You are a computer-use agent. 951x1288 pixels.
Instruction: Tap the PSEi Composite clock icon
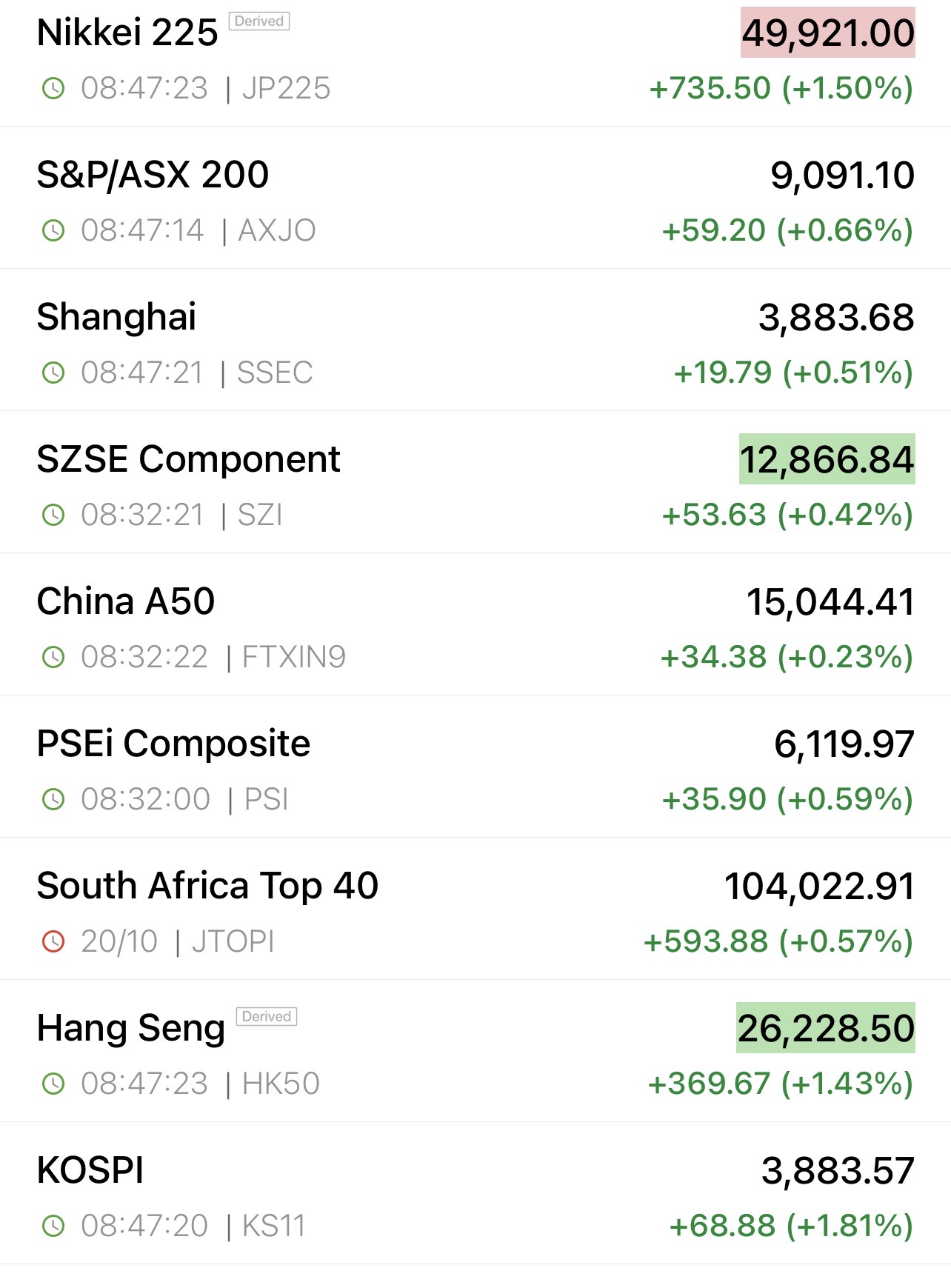[53, 800]
